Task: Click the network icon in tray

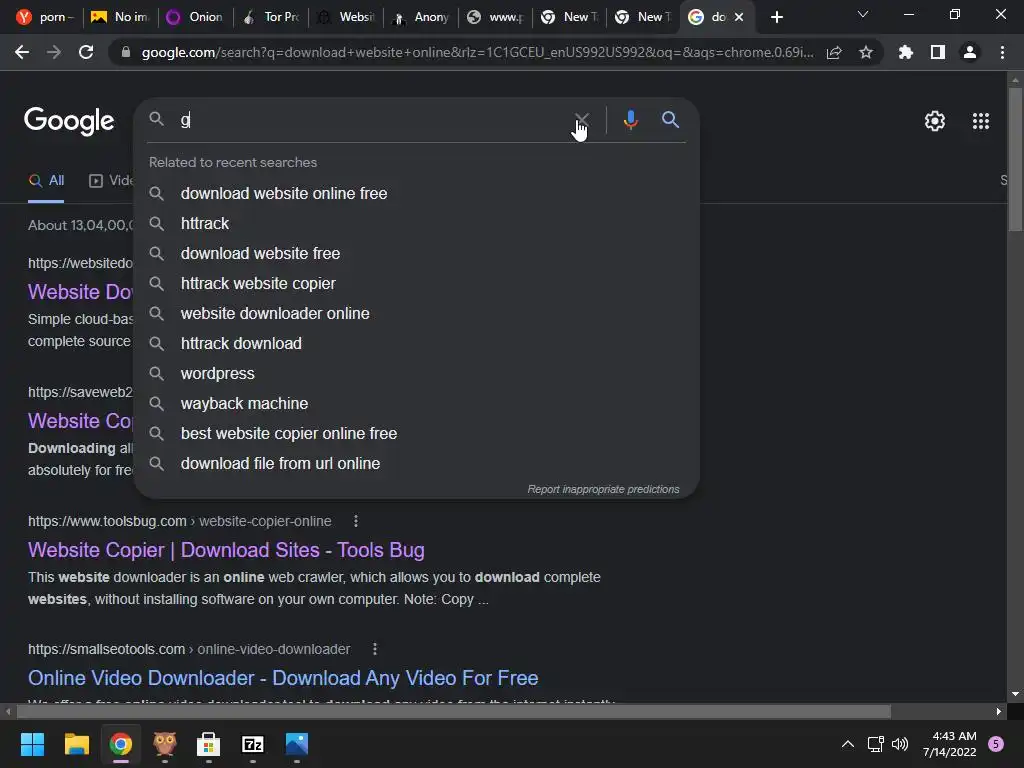Action: coord(875,744)
